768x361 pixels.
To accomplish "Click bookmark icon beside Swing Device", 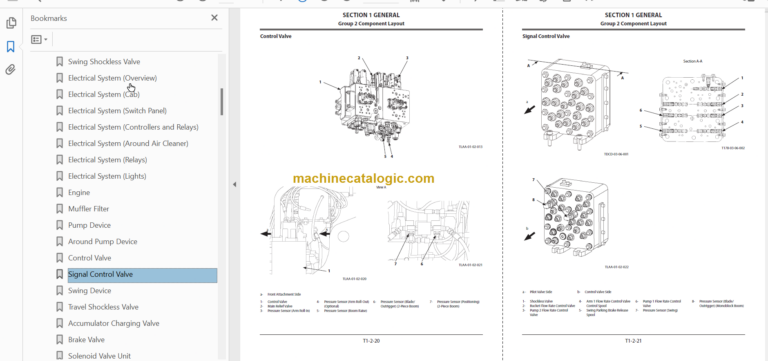I will point(59,290).
